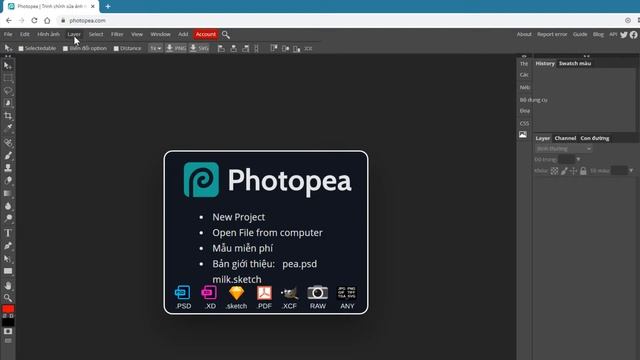The height and width of the screenshot is (360, 640).
Task: Select the Clone Stamp tool
Action: point(8,168)
